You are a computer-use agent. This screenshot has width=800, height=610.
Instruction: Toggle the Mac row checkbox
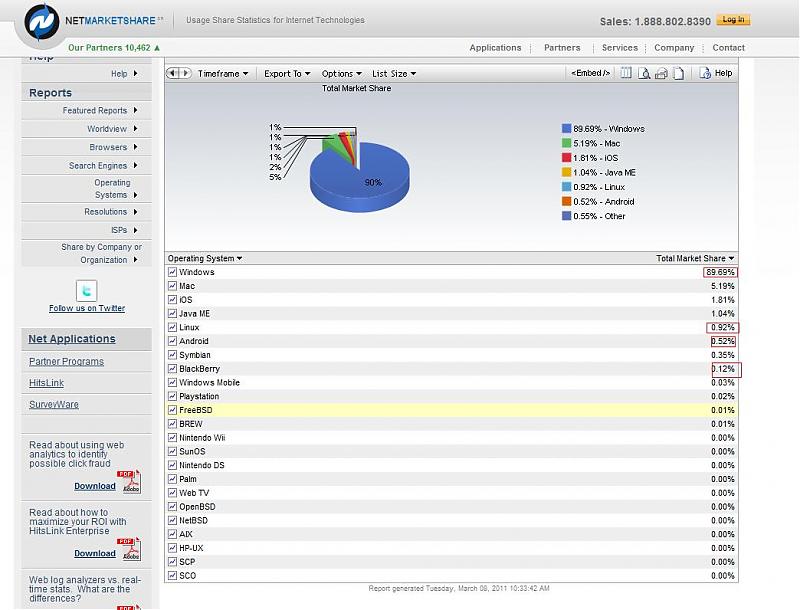pyautogui.click(x=172, y=286)
